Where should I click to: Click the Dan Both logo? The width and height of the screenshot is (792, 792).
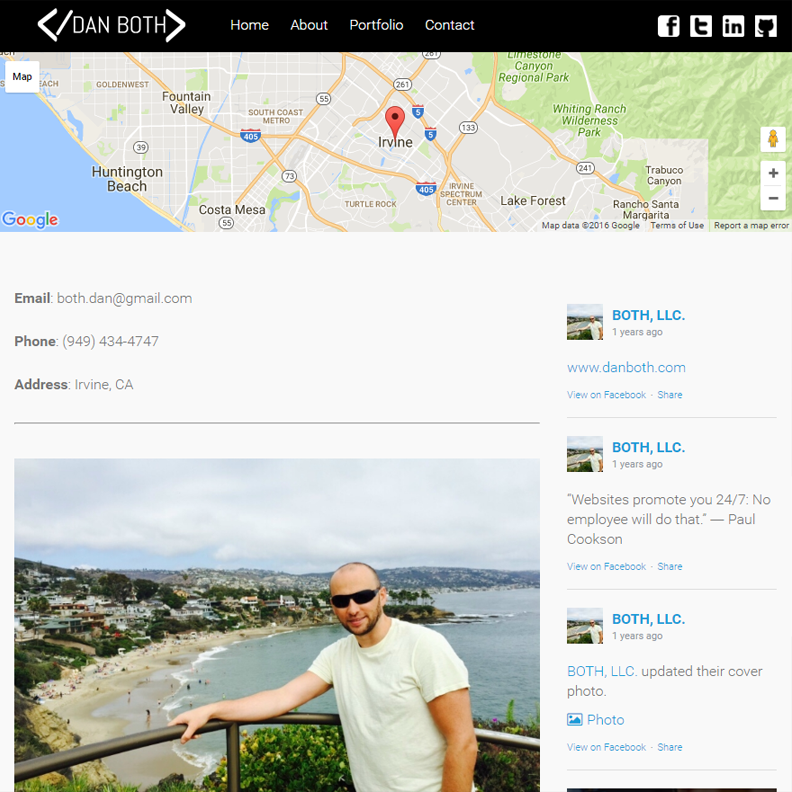(x=112, y=25)
